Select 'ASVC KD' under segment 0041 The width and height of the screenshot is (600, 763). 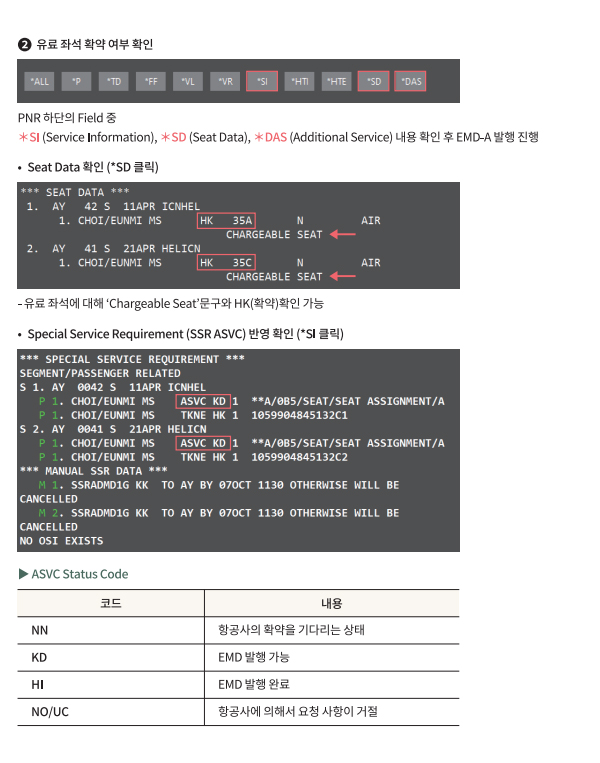coord(203,443)
